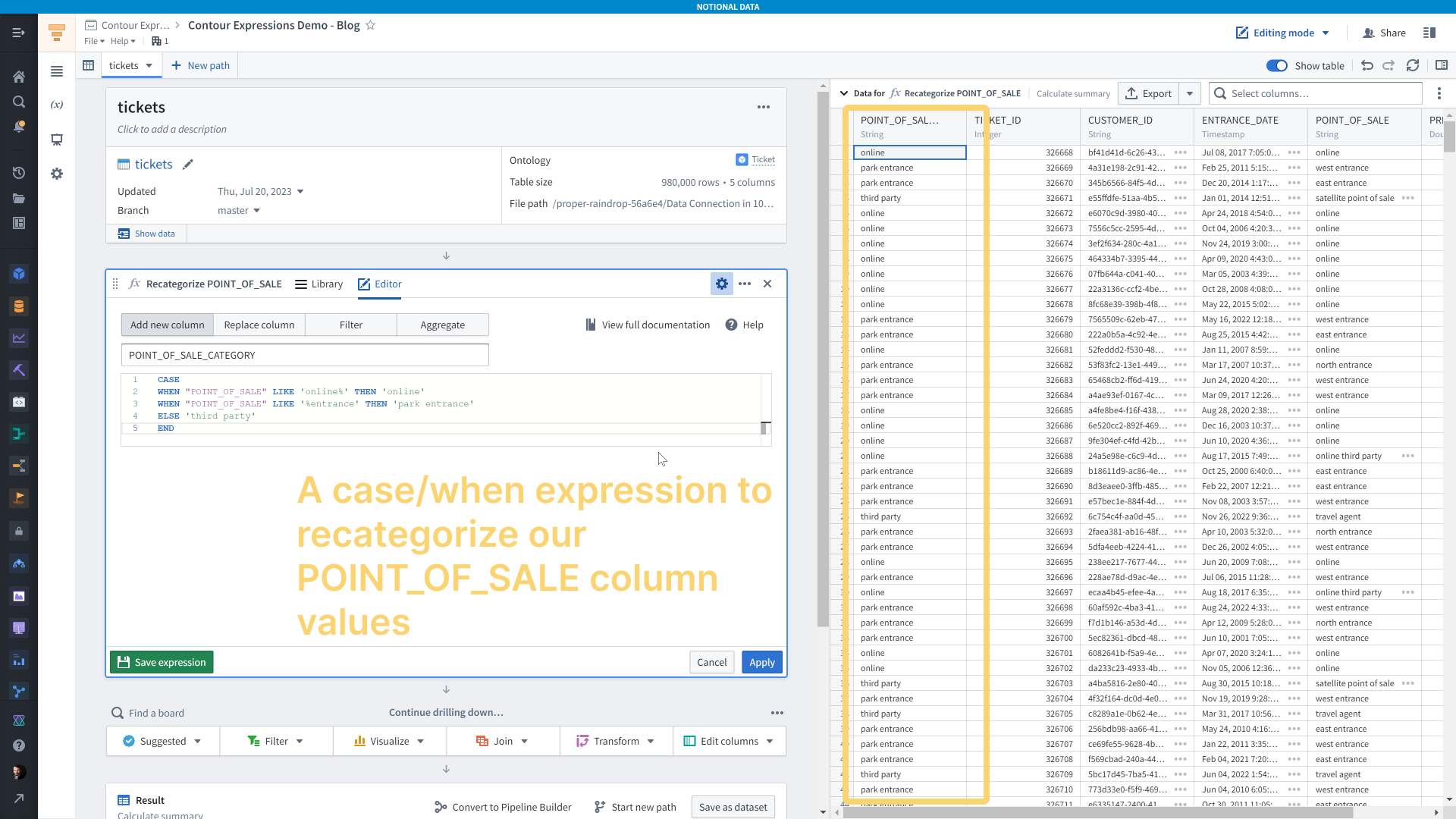Click the redo arrow icon
Screen dimensions: 1456x819
pyautogui.click(x=1389, y=65)
